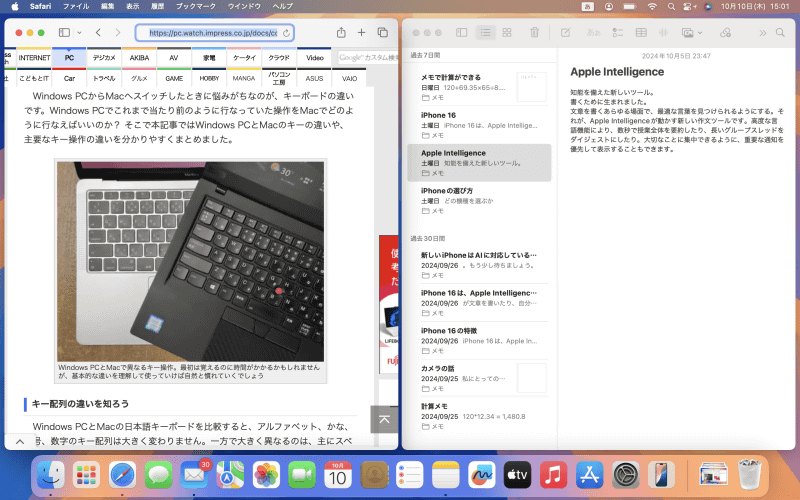Open Safari sidebar options dropdown arrow
The image size is (800, 500).
tap(80, 33)
